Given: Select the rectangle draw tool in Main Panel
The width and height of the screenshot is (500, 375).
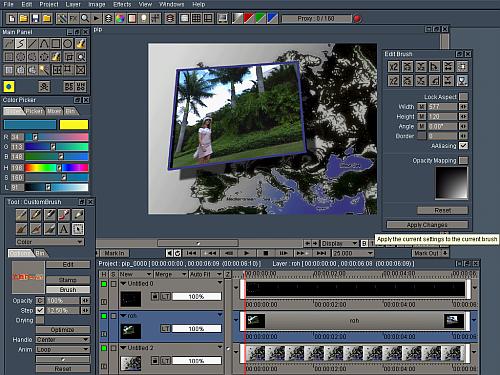Looking at the screenshot, I should [56, 44].
